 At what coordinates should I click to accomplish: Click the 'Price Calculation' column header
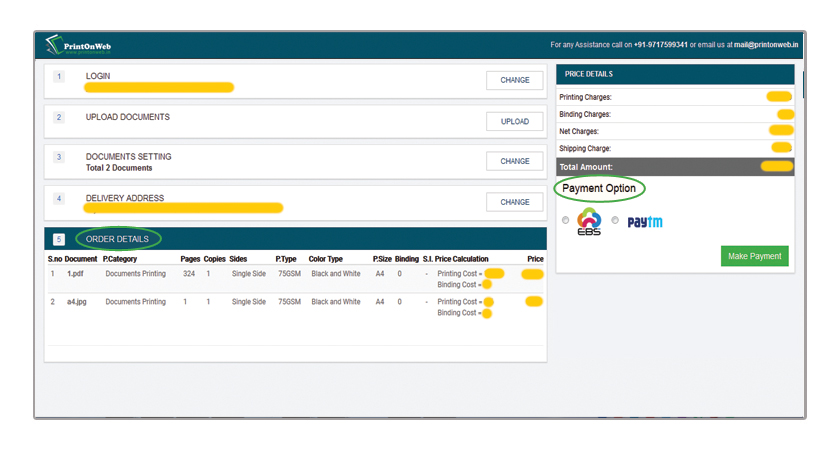pyautogui.click(x=462, y=259)
